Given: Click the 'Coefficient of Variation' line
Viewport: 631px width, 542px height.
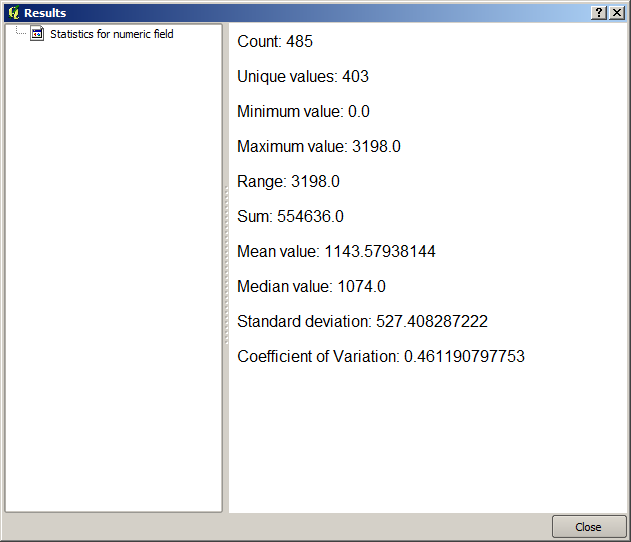Looking at the screenshot, I should [x=380, y=357].
